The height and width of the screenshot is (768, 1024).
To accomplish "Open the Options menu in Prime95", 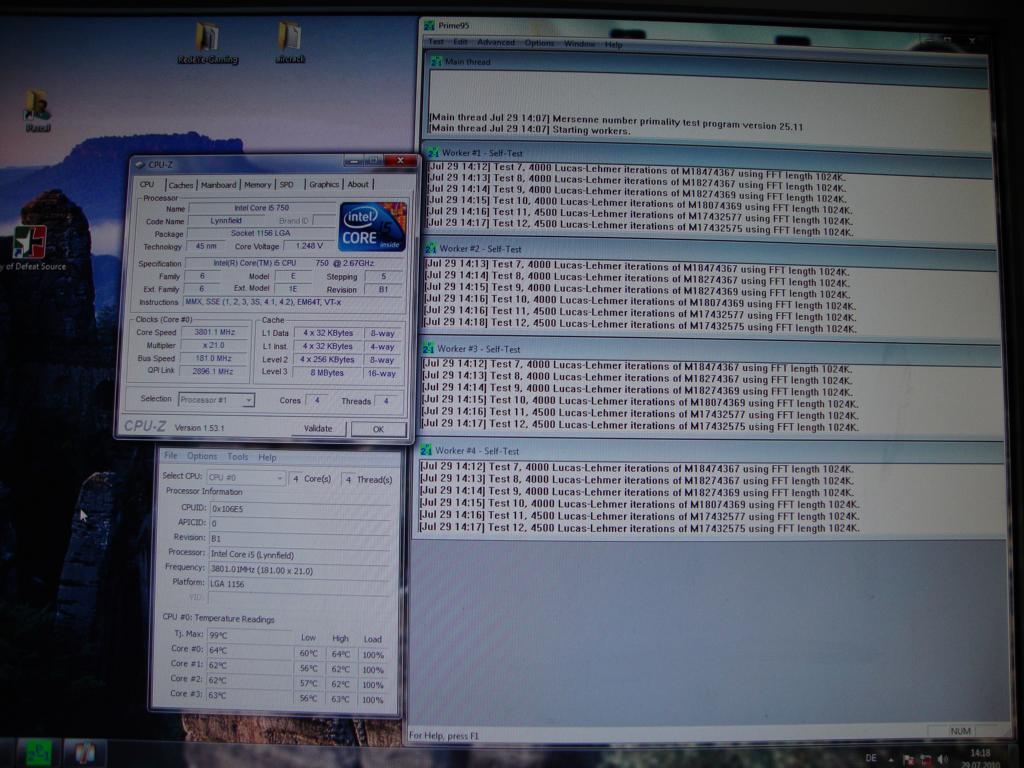I will click(x=539, y=43).
